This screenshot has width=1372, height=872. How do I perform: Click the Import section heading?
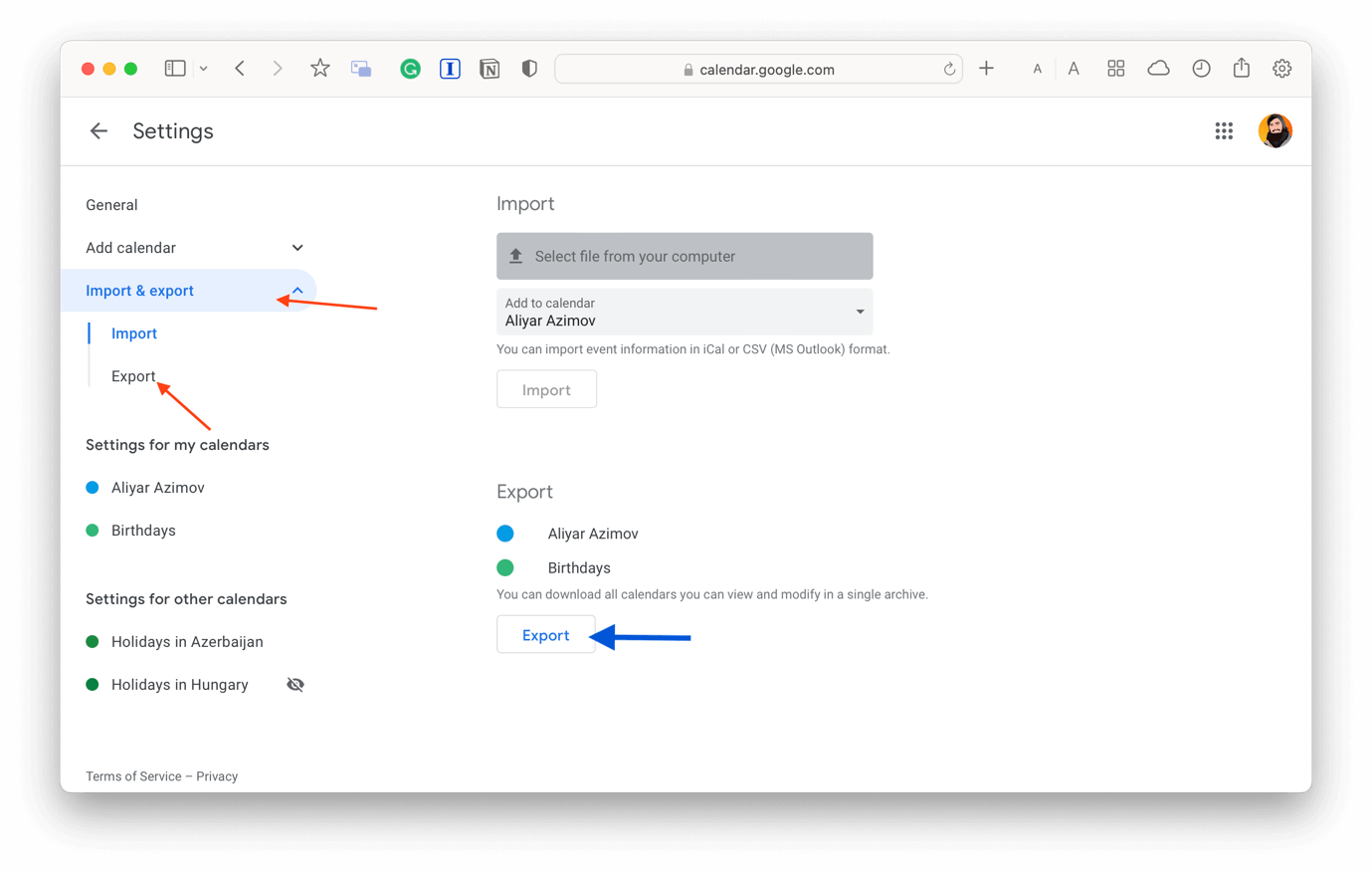pyautogui.click(x=525, y=204)
